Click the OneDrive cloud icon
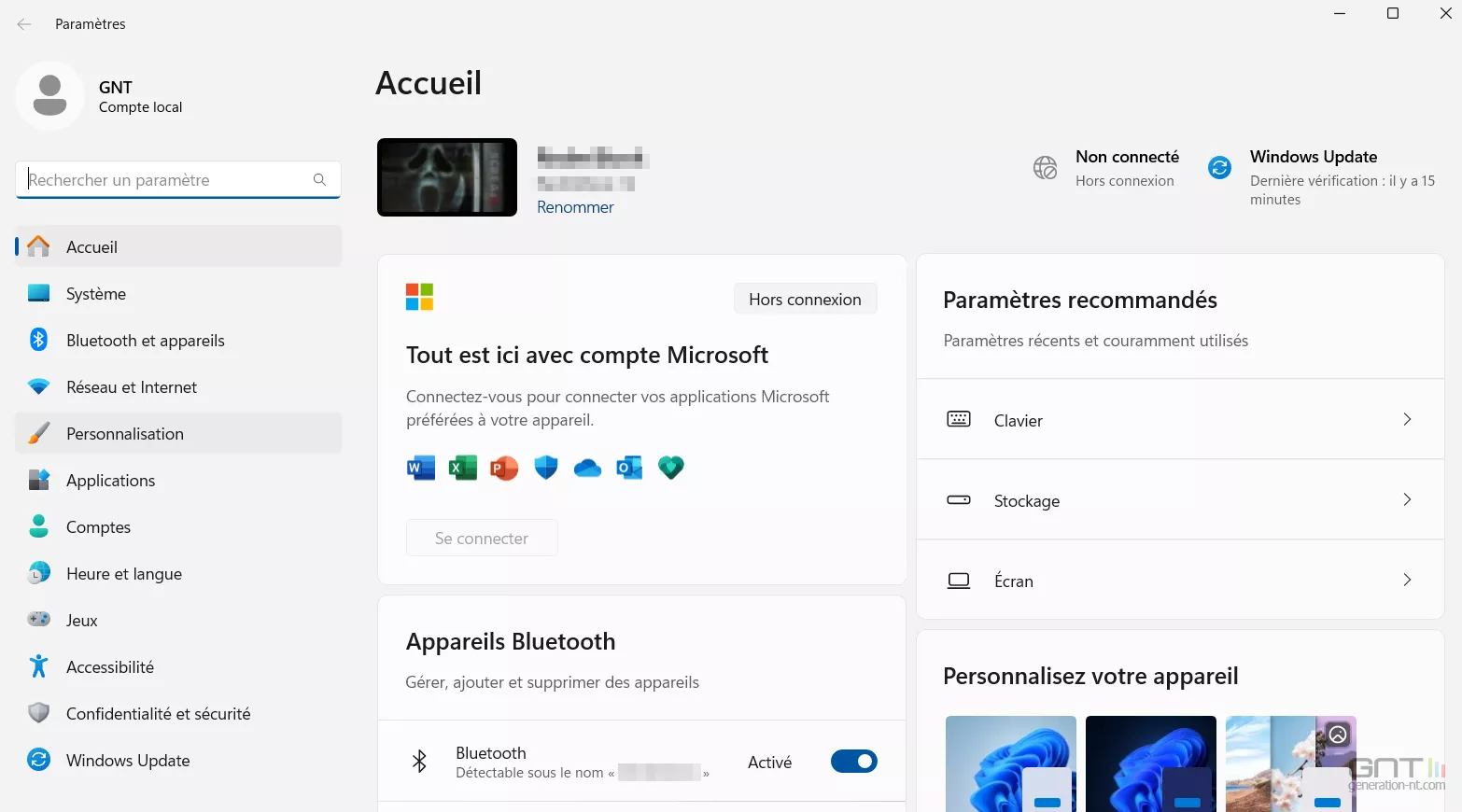The width and height of the screenshot is (1462, 812). click(587, 468)
